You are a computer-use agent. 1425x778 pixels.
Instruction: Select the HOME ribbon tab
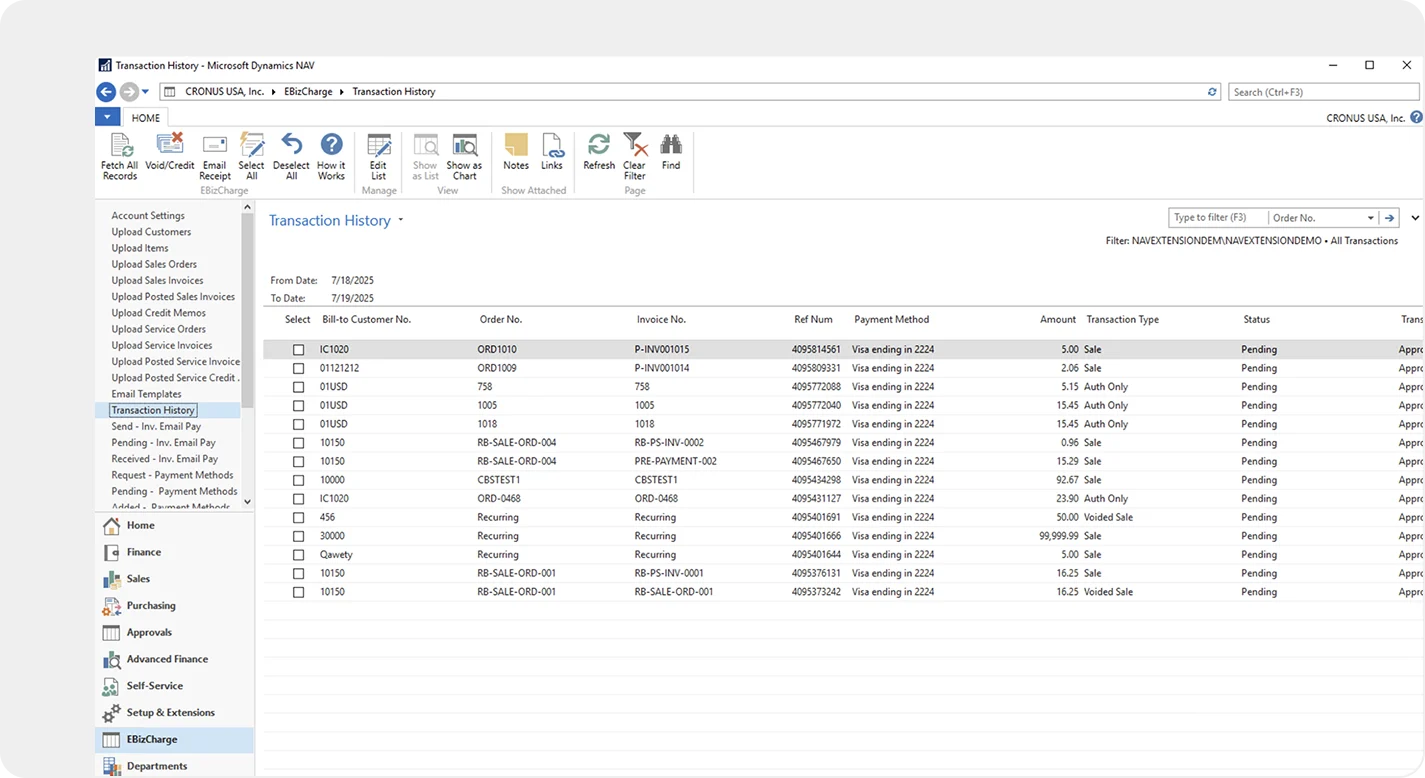(146, 117)
